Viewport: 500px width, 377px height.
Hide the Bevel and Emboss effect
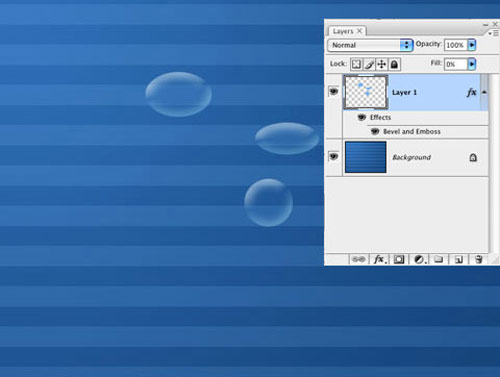point(375,131)
